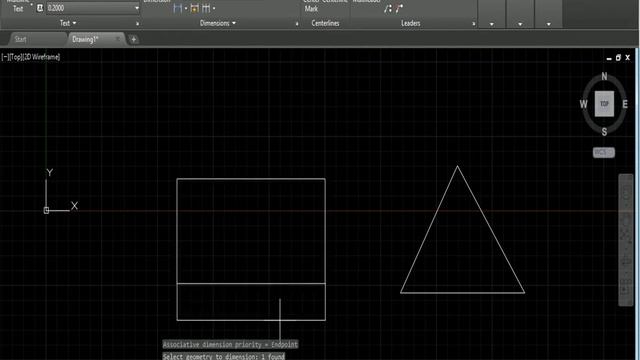
Task: Click the text height icon beside 0.2000
Action: tap(40, 8)
